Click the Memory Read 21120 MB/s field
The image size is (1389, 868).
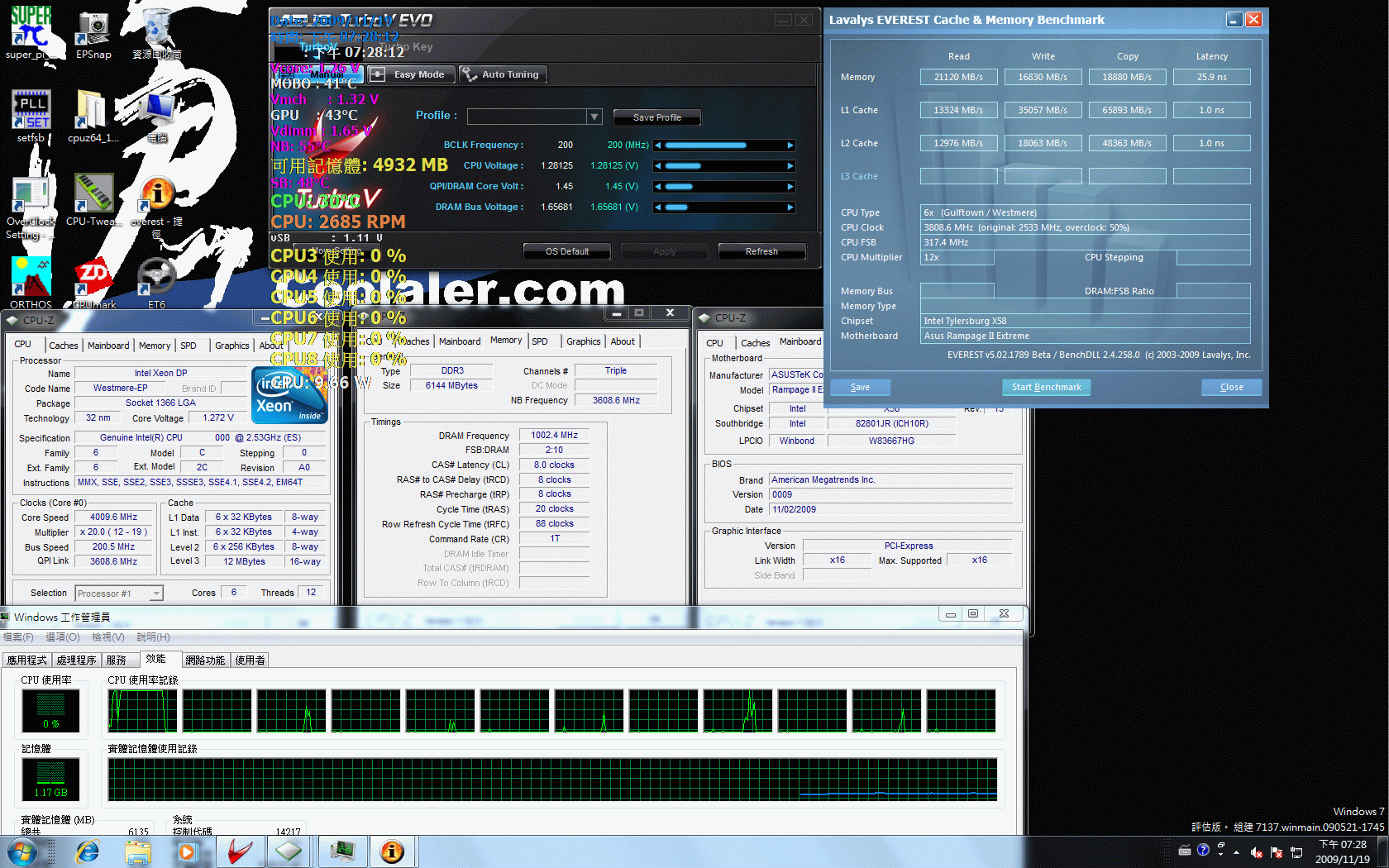pyautogui.click(x=958, y=77)
